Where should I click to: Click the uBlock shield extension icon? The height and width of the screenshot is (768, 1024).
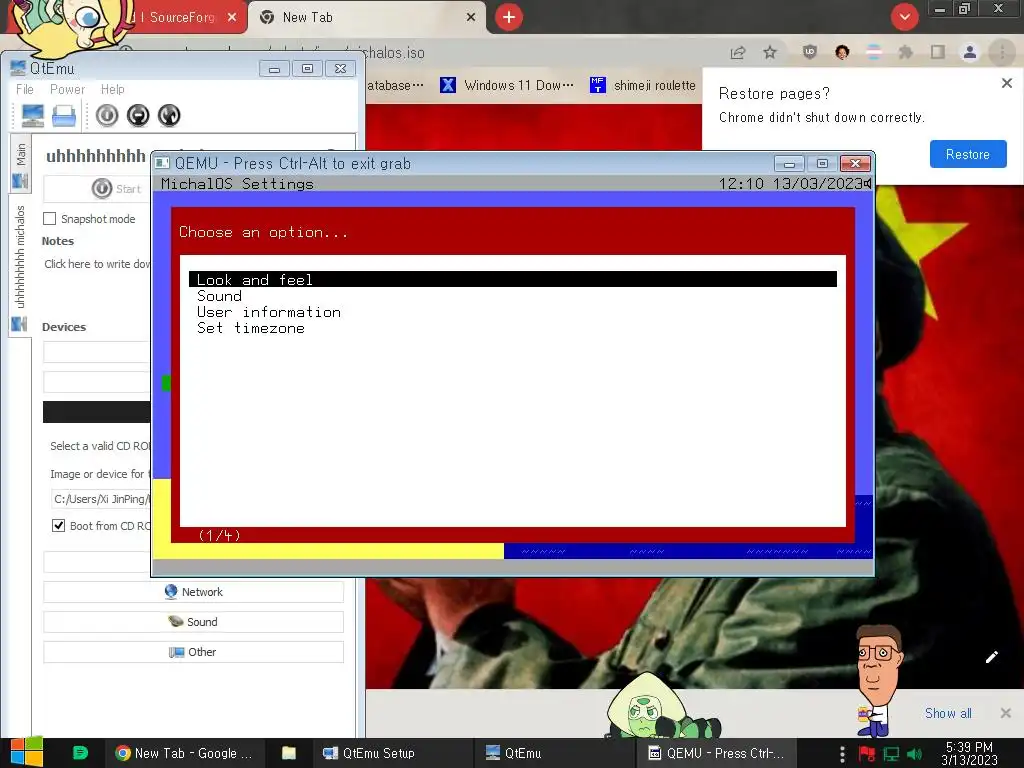810,52
